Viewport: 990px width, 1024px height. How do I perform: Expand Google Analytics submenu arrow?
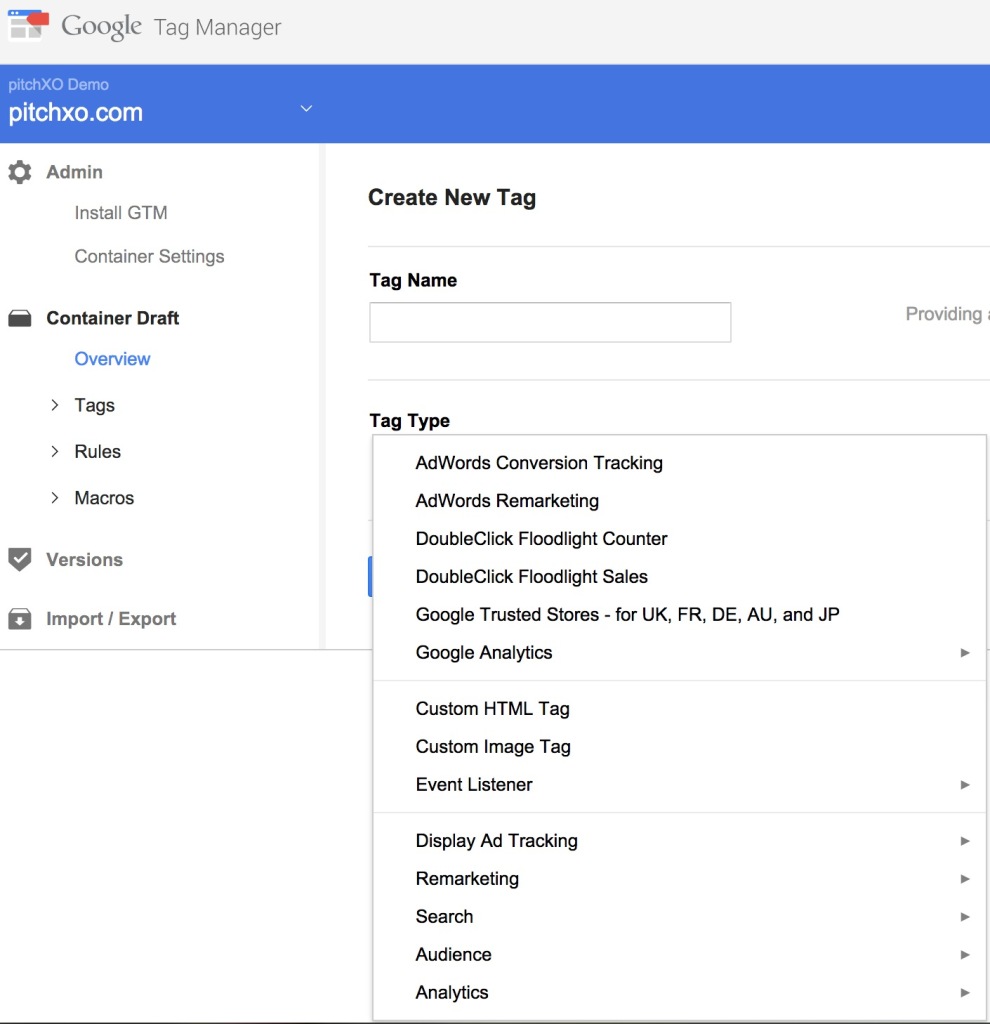click(965, 652)
